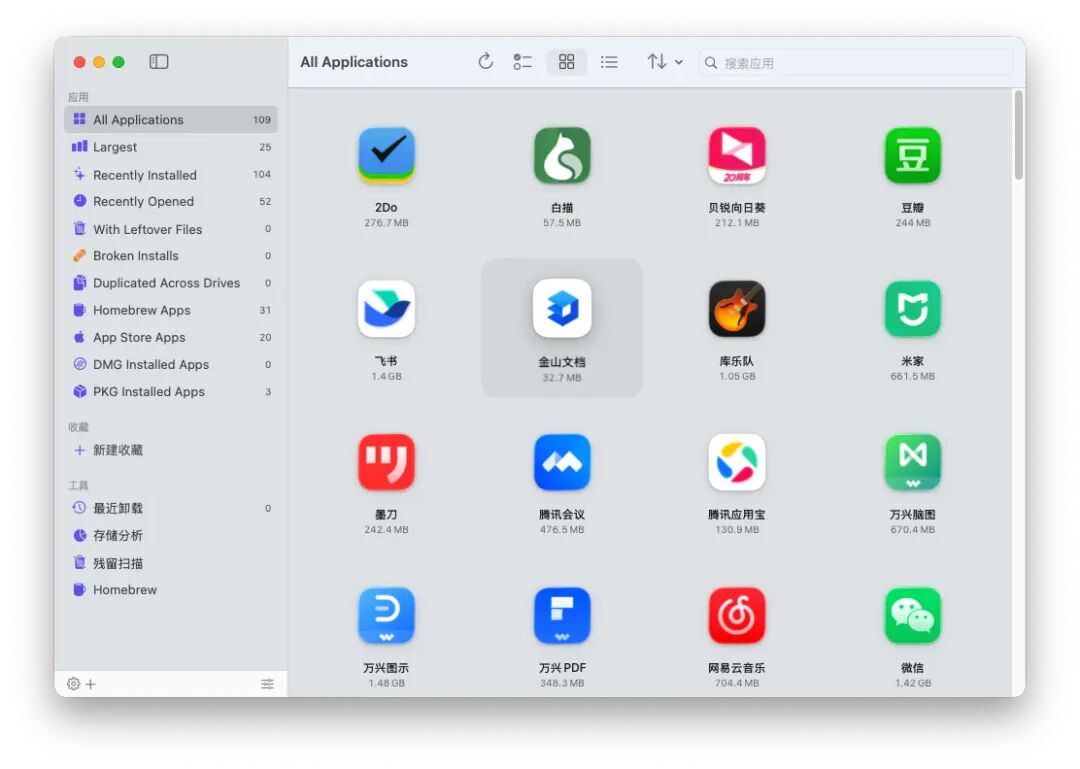1080x769 pixels.
Task: Click the vertical scrollbar thumb
Action: click(x=1019, y=136)
